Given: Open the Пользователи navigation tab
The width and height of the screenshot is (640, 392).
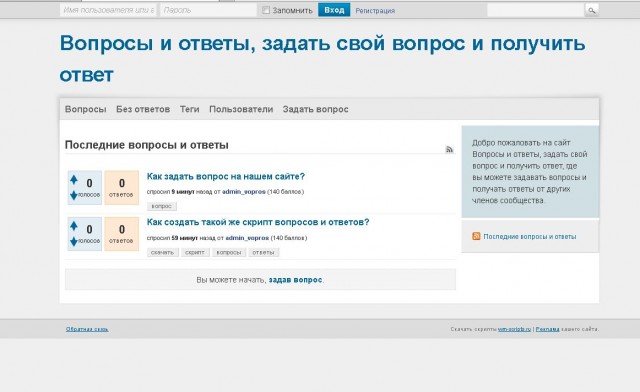Looking at the screenshot, I should tap(241, 109).
